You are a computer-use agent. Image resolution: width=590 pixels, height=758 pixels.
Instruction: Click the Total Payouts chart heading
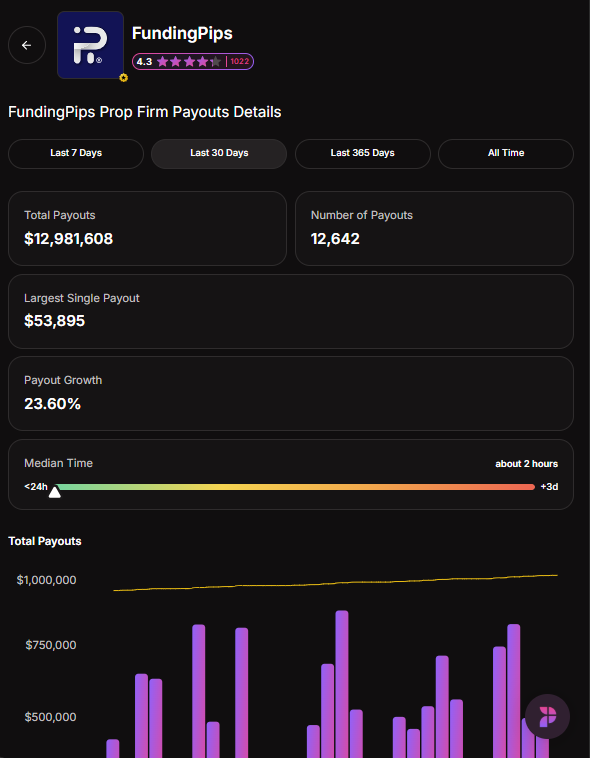tap(45, 541)
